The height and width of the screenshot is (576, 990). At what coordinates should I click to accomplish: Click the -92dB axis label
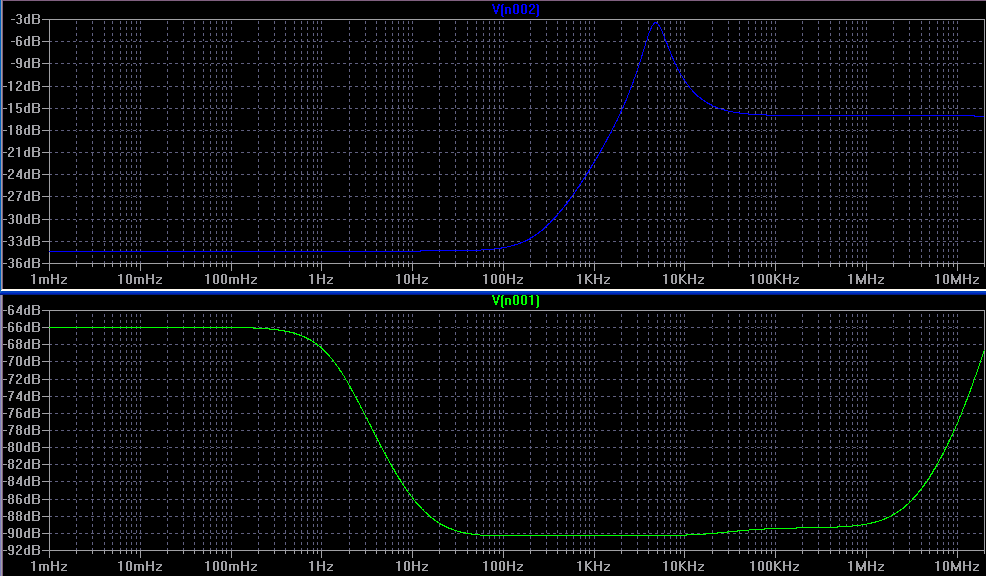tap(23, 550)
